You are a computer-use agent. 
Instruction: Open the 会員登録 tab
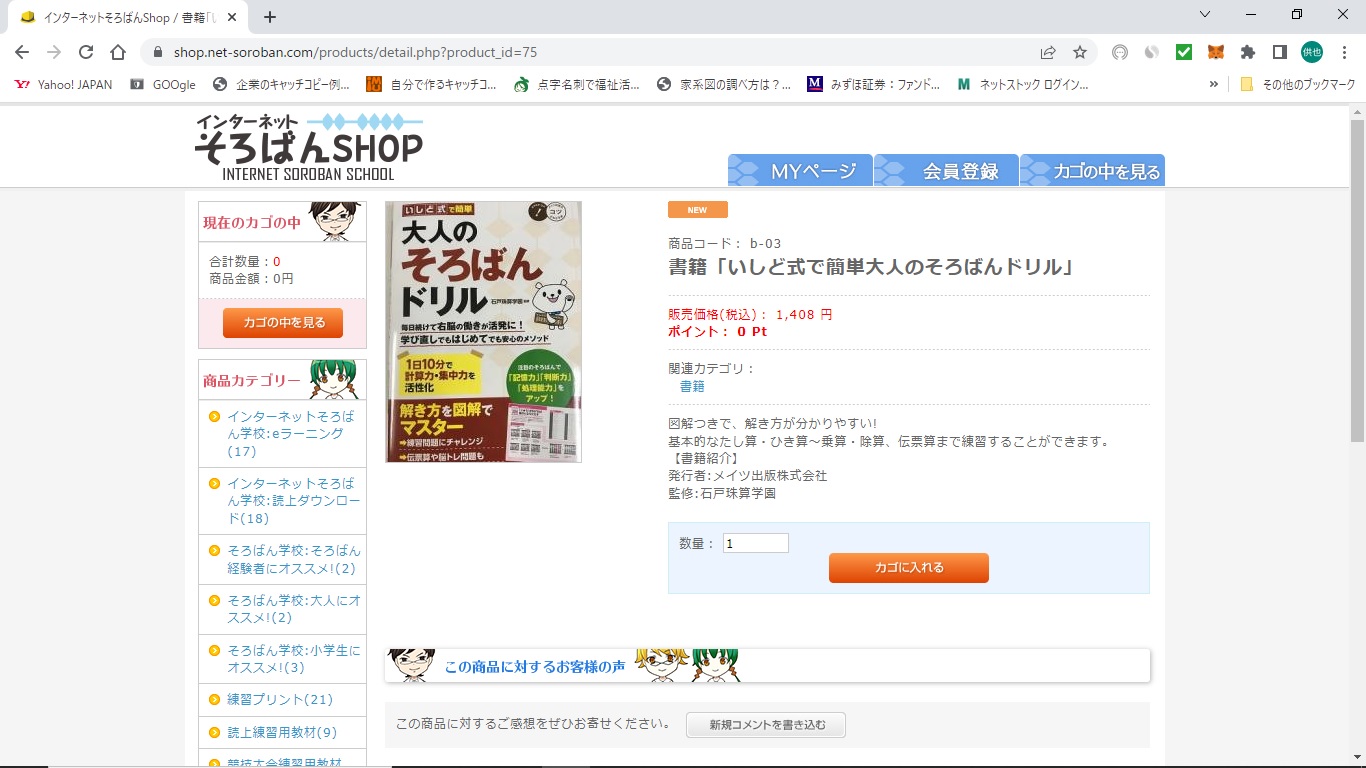[946, 171]
